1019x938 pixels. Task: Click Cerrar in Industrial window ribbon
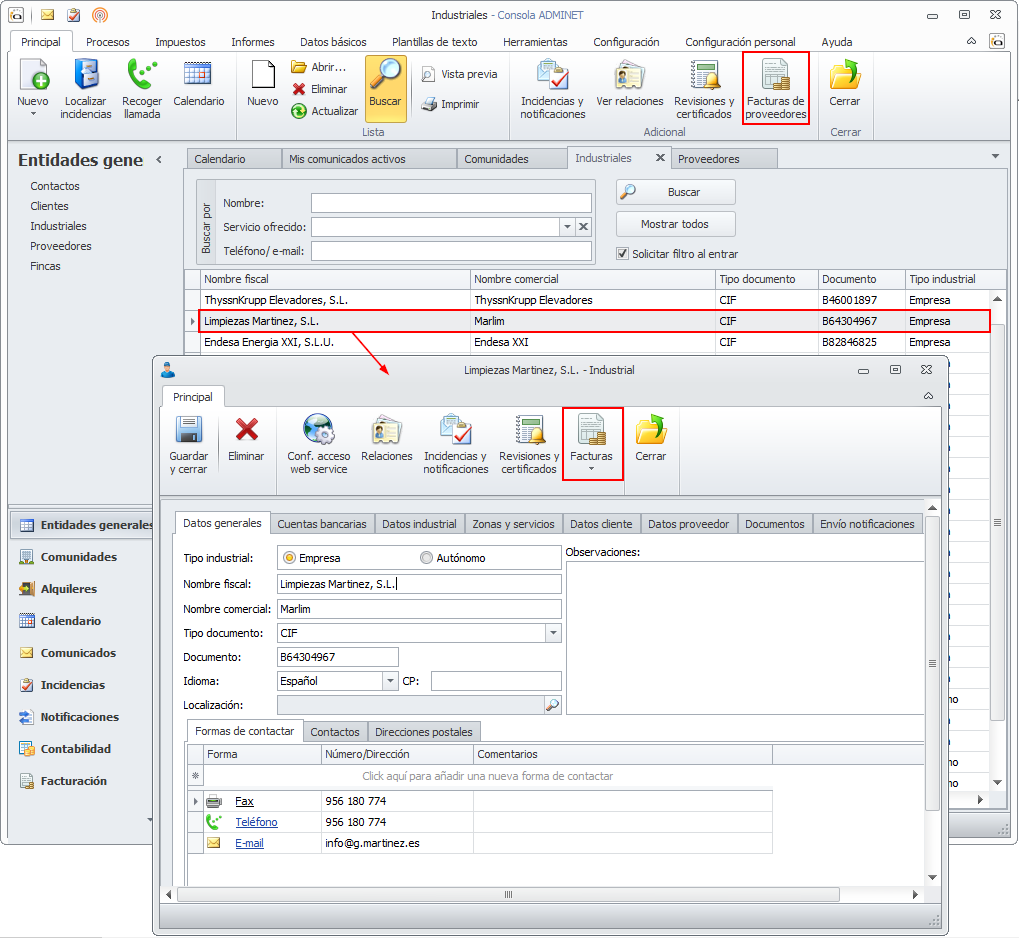[x=651, y=438]
